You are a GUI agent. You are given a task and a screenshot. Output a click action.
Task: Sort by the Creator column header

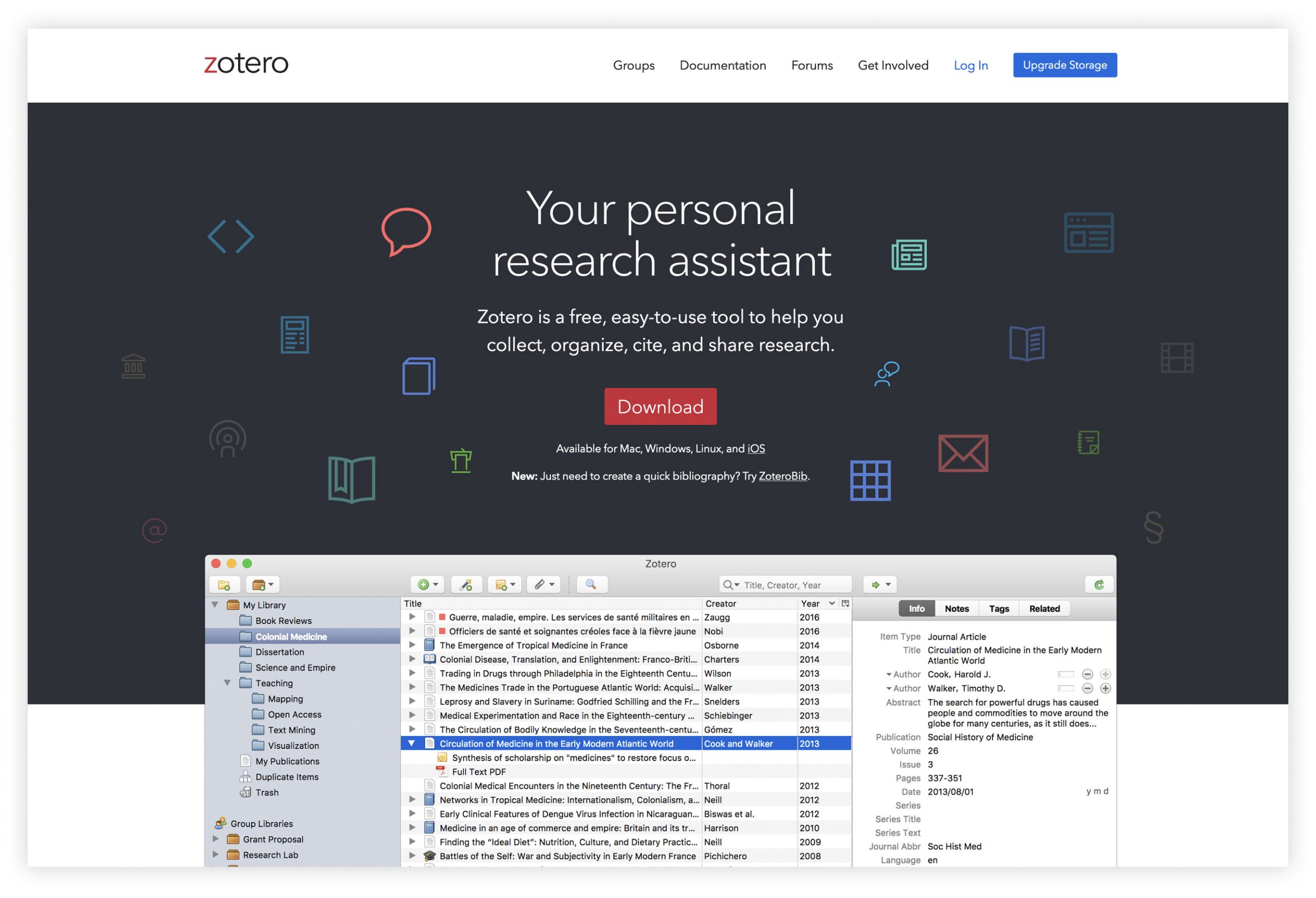coord(749,603)
